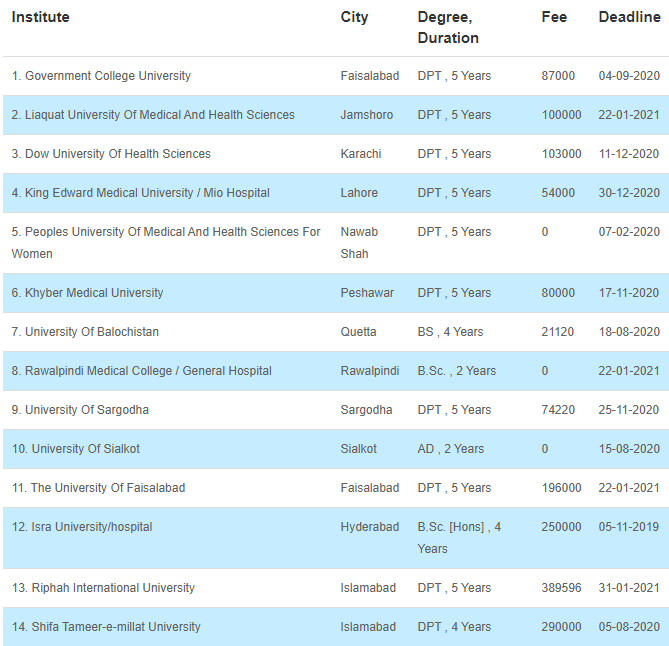
Task: Select city Lahore cell
Action: coord(359,193)
